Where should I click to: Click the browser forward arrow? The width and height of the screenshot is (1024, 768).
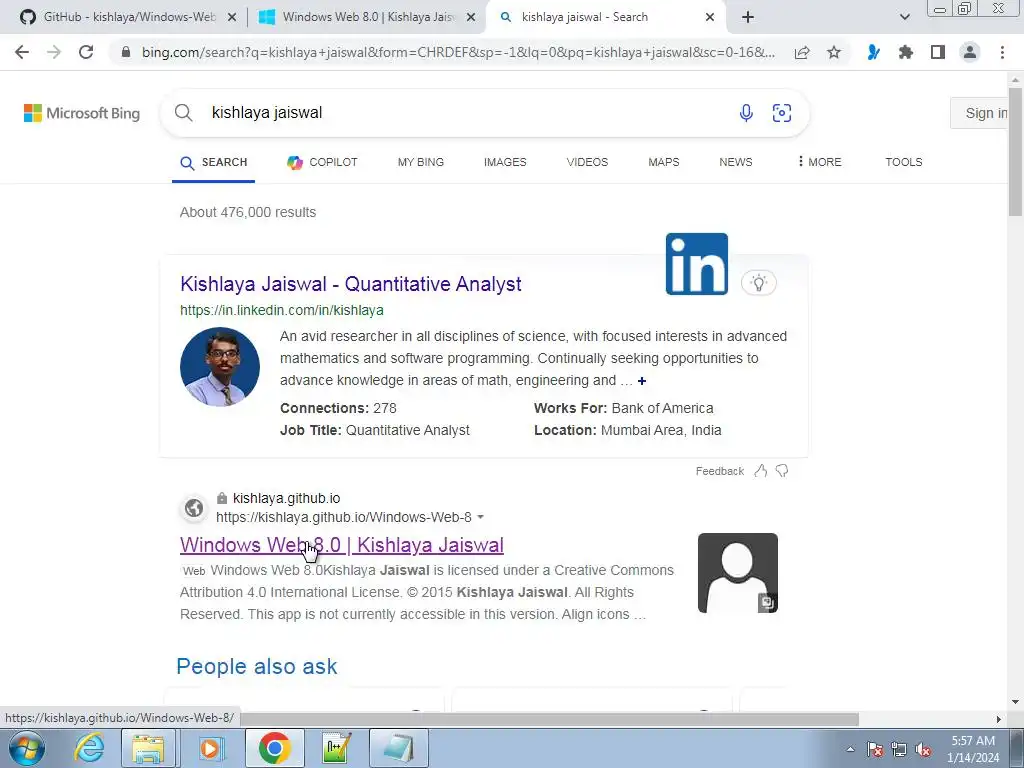[x=54, y=52]
